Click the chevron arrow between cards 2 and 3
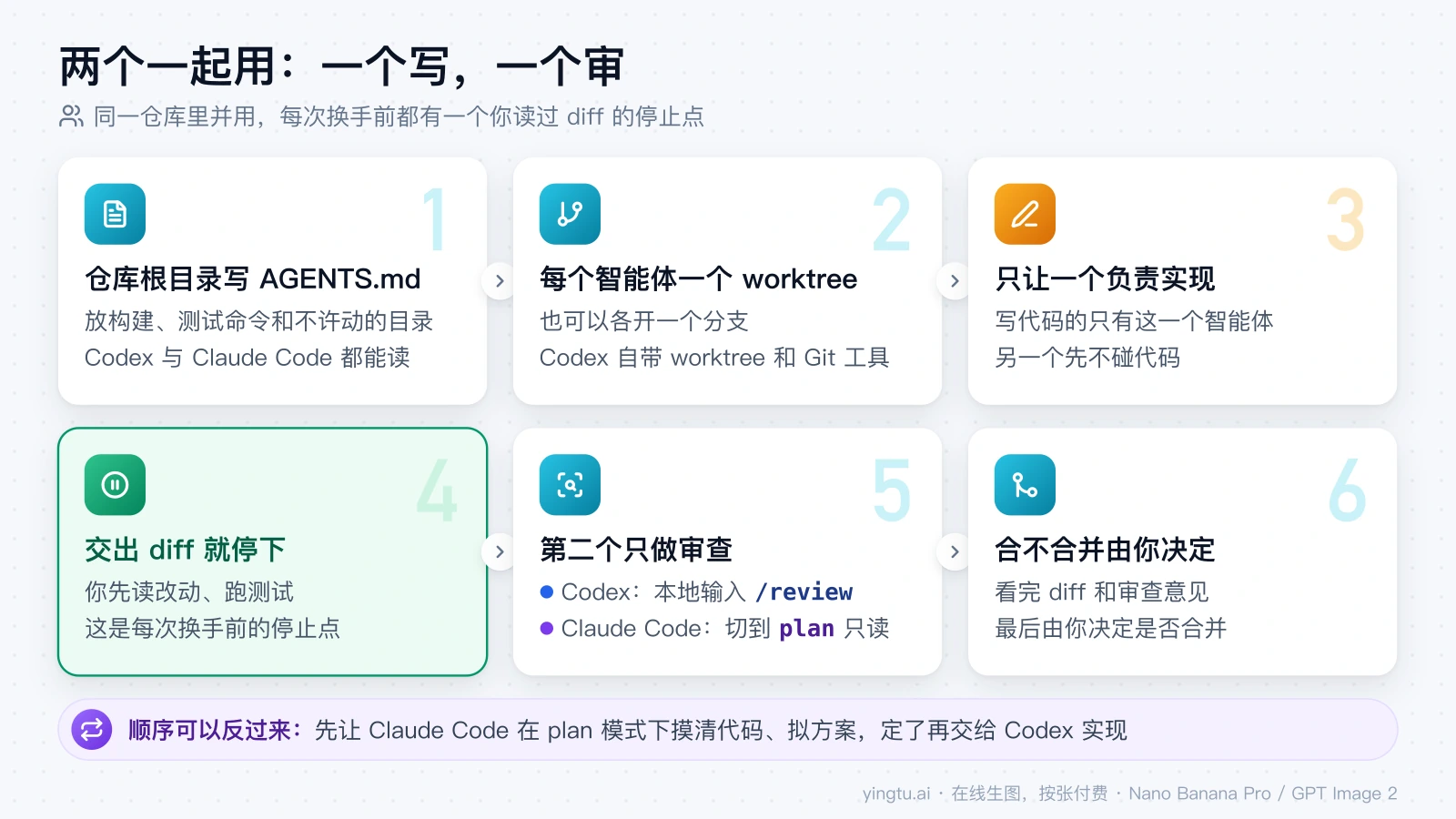The width and height of the screenshot is (1456, 819). (x=955, y=281)
